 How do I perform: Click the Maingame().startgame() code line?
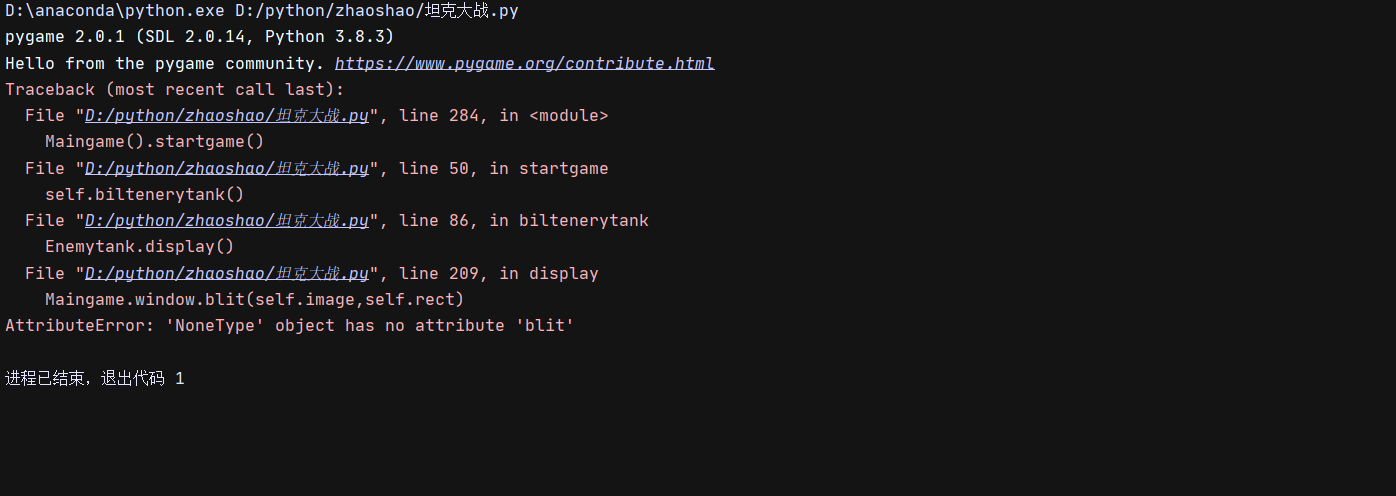pos(155,142)
